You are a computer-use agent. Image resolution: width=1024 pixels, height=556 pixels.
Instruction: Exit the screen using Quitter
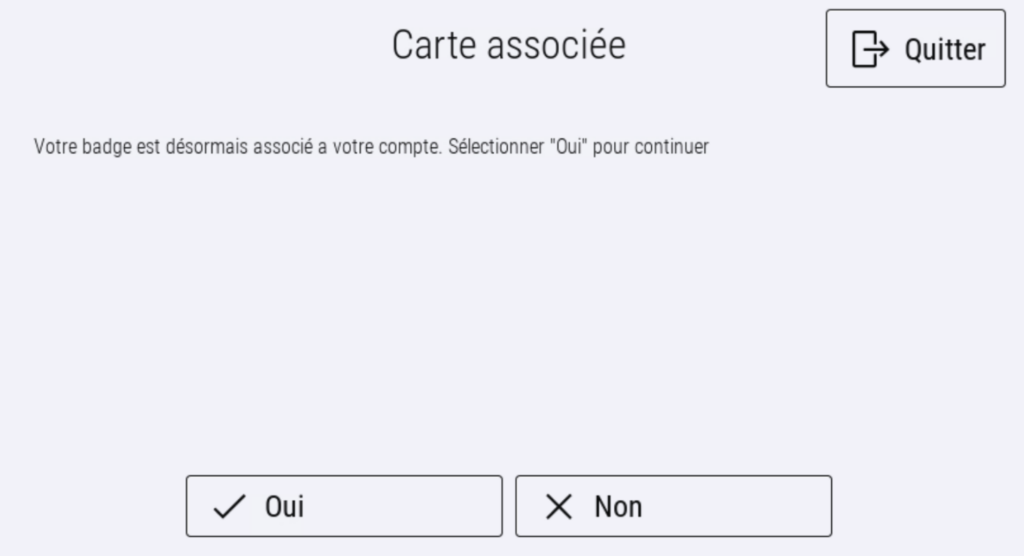pos(915,49)
